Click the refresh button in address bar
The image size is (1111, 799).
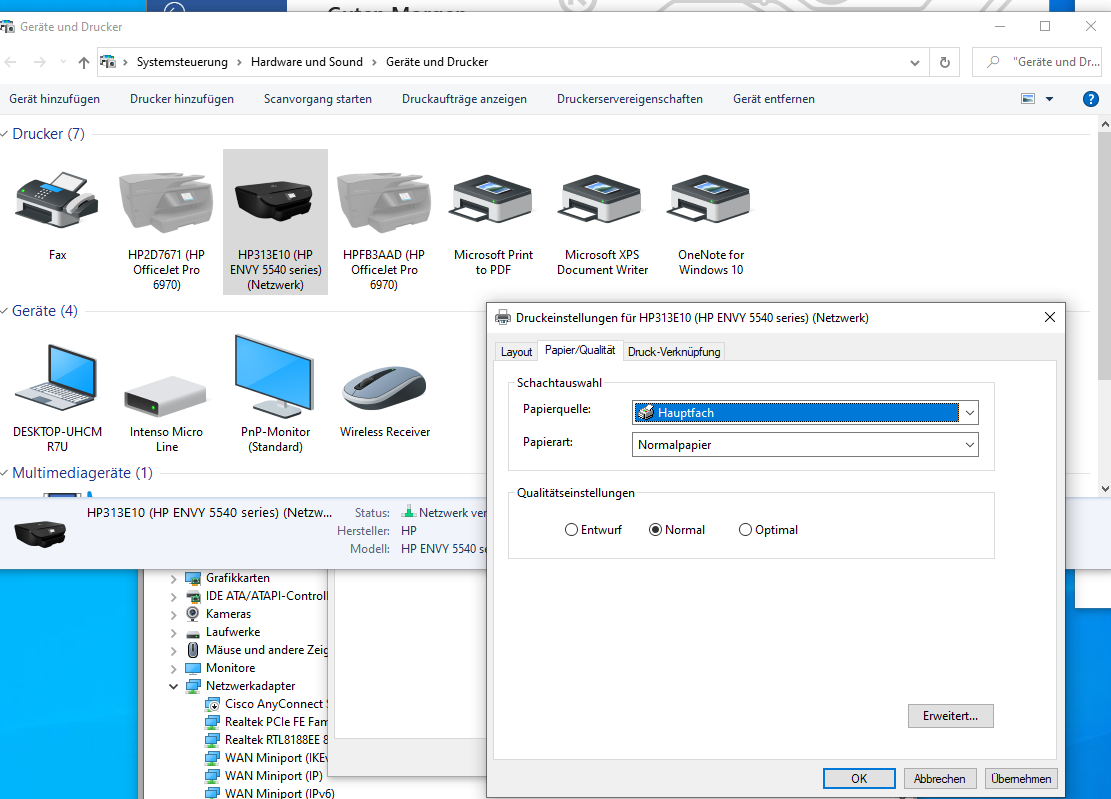coord(944,62)
